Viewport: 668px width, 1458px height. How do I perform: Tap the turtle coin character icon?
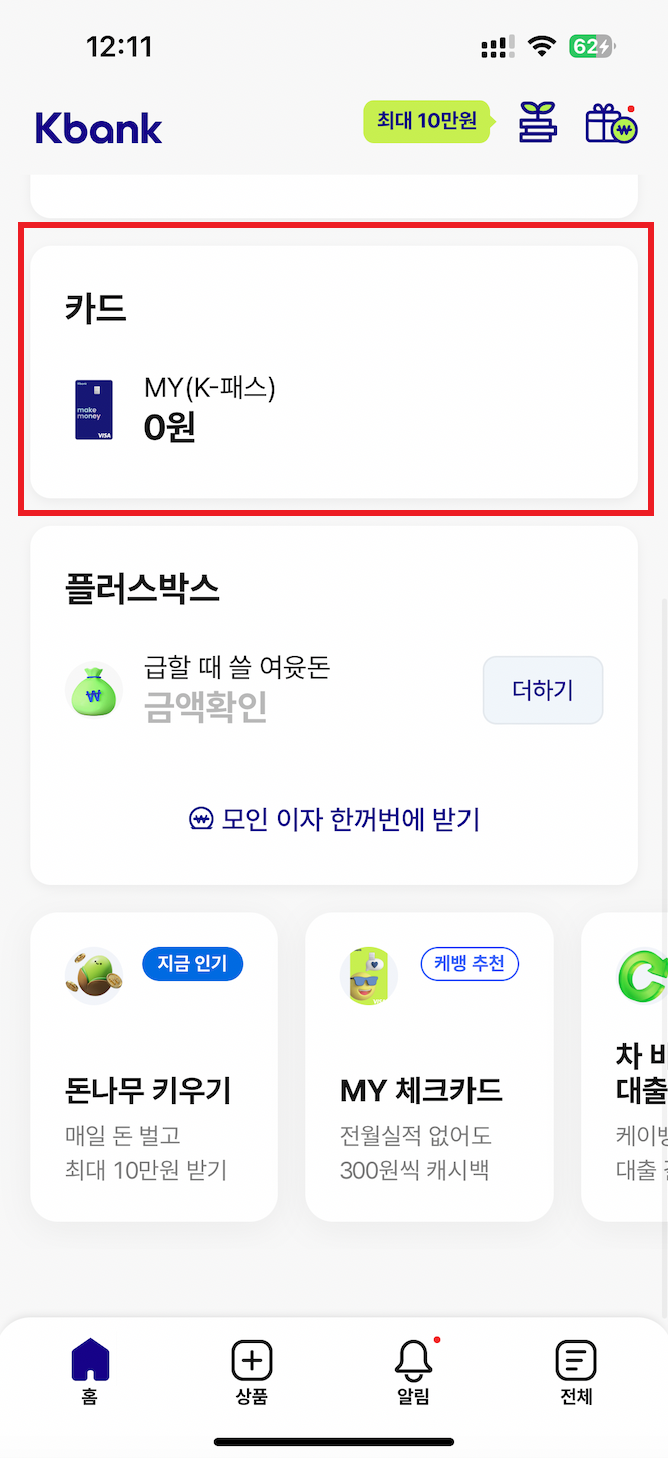coord(93,975)
